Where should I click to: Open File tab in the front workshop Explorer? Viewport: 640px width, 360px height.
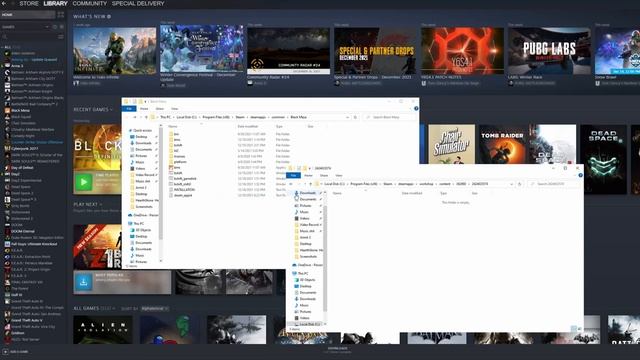click(293, 175)
